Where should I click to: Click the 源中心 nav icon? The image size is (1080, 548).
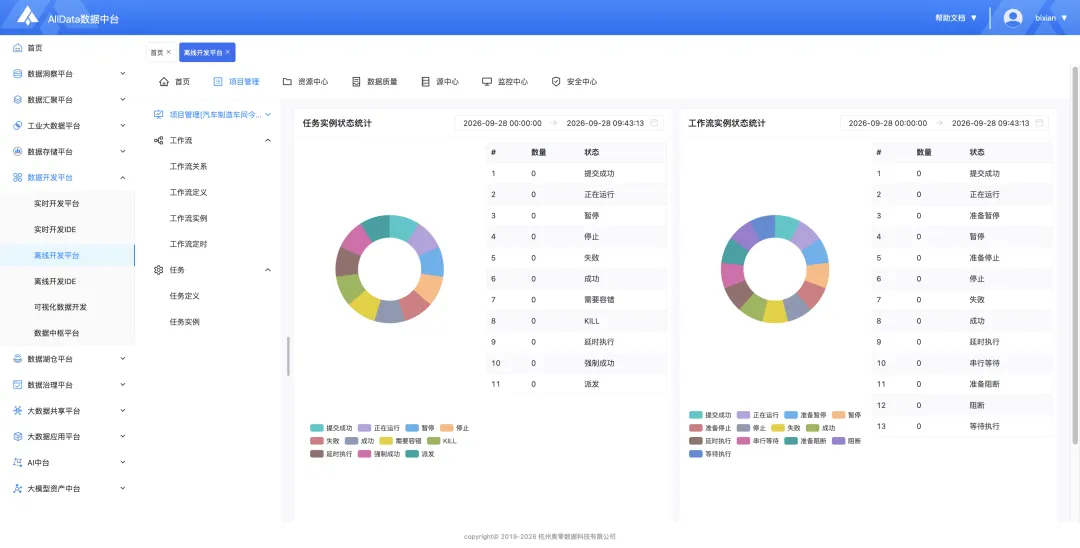point(426,81)
